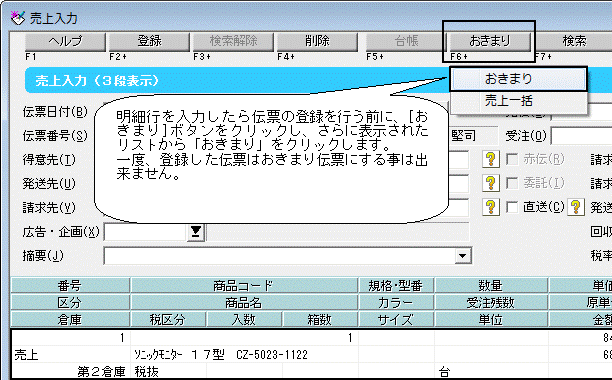Click the question mark icon beside 赤伝

(x=491, y=159)
